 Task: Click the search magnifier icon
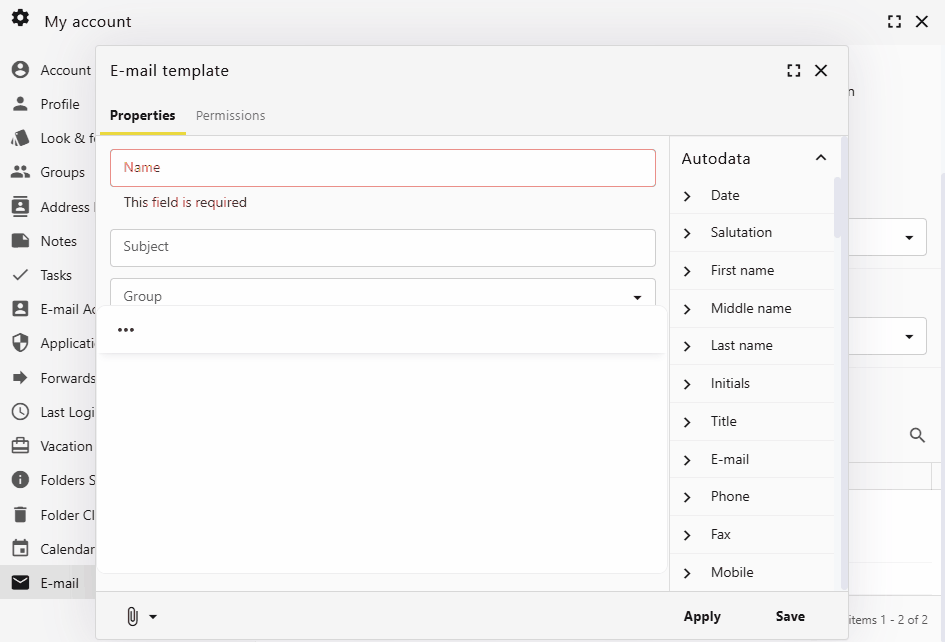pyautogui.click(x=917, y=435)
